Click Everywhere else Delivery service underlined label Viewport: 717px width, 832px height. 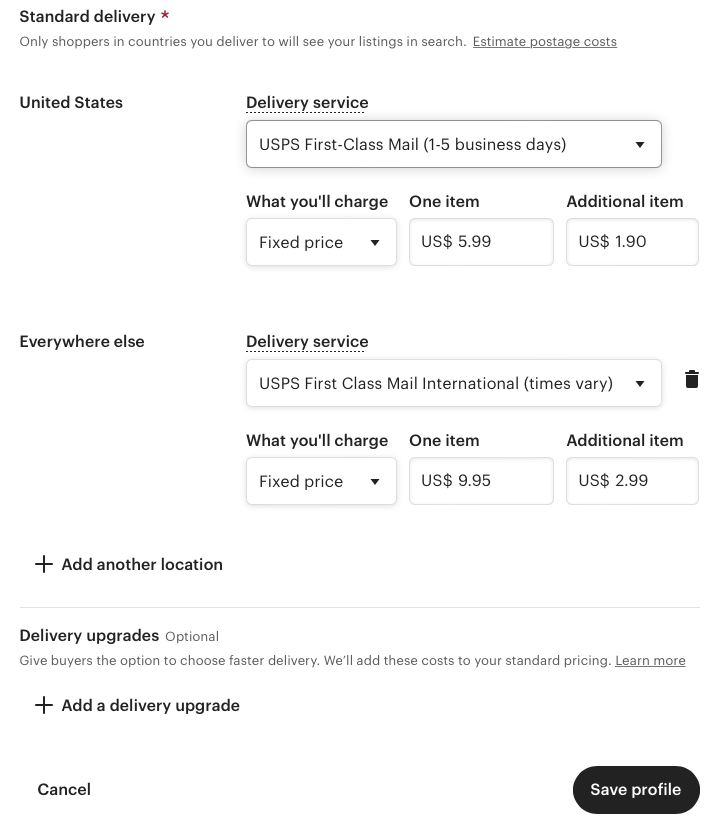pos(307,341)
